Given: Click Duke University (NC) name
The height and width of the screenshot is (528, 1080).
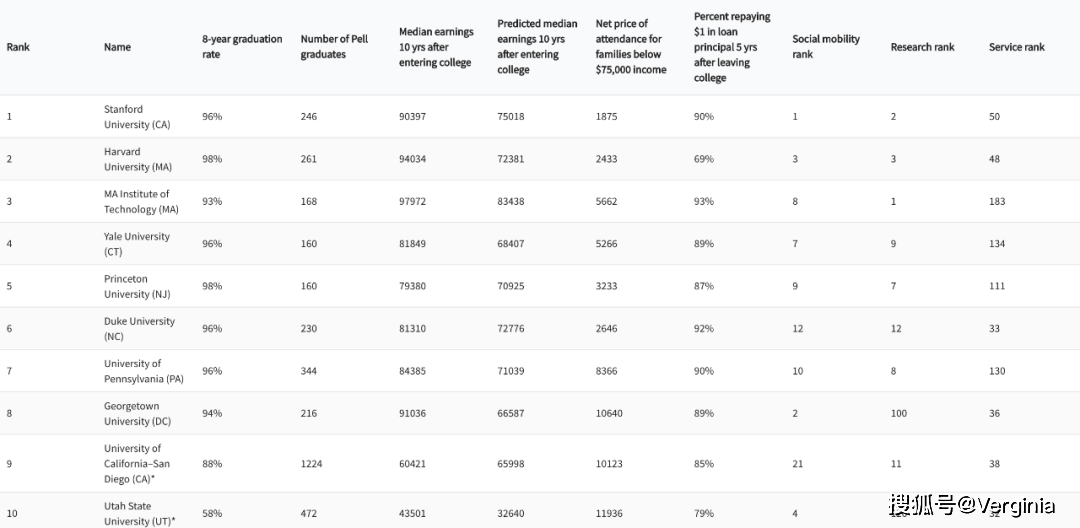Looking at the screenshot, I should [137, 329].
